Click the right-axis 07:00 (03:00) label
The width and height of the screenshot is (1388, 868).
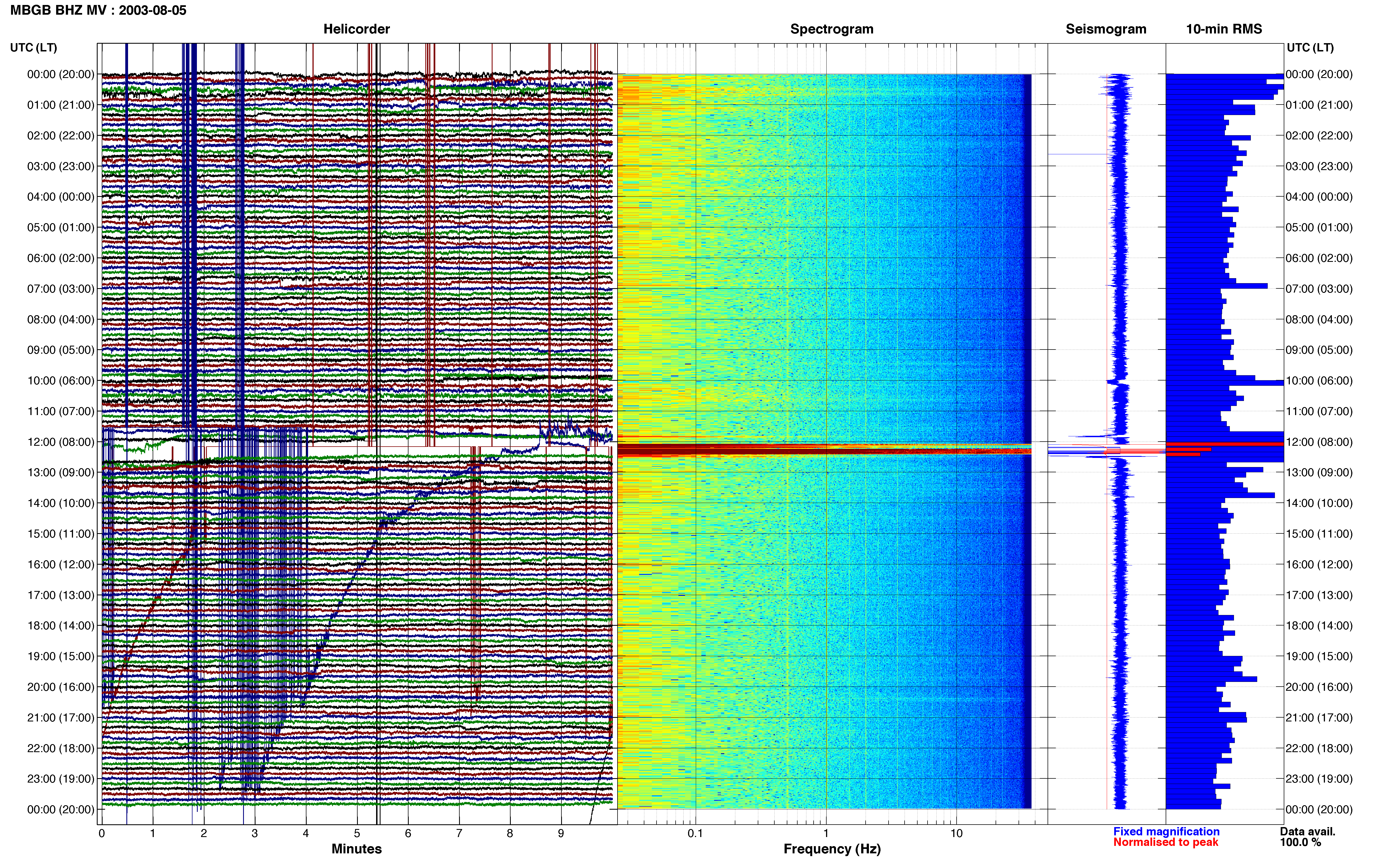1319,289
